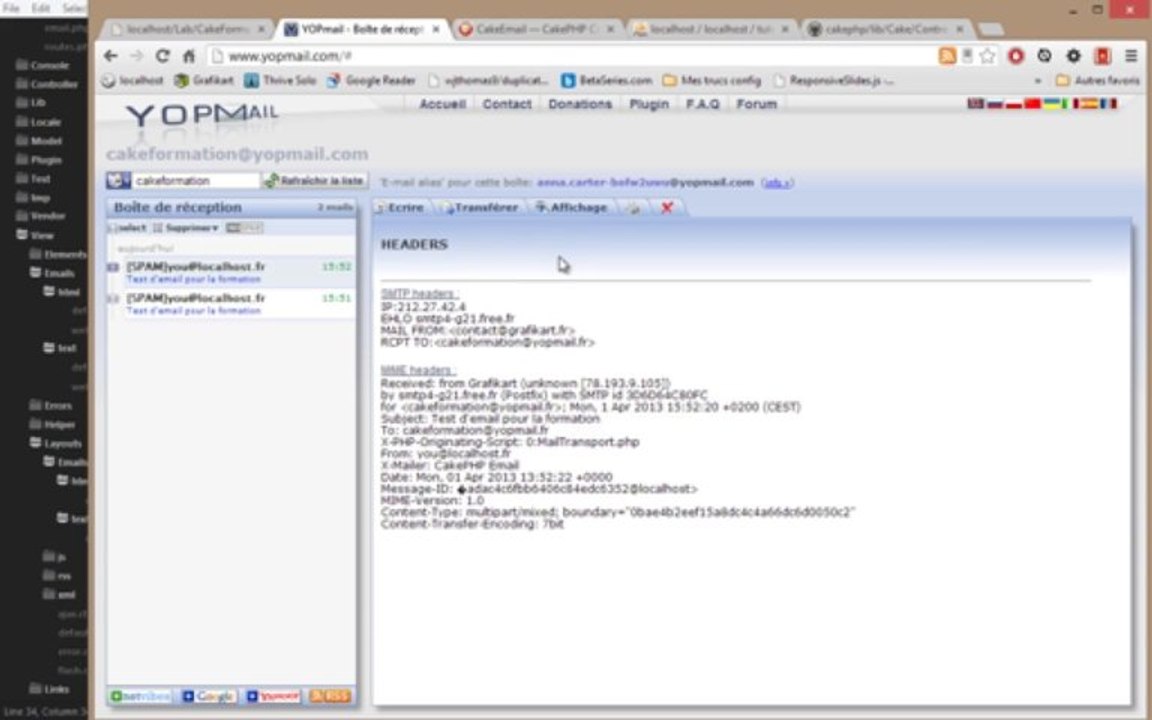Open bookmarks overflow arrow
This screenshot has height=720, width=1152.
[x=1037, y=81]
